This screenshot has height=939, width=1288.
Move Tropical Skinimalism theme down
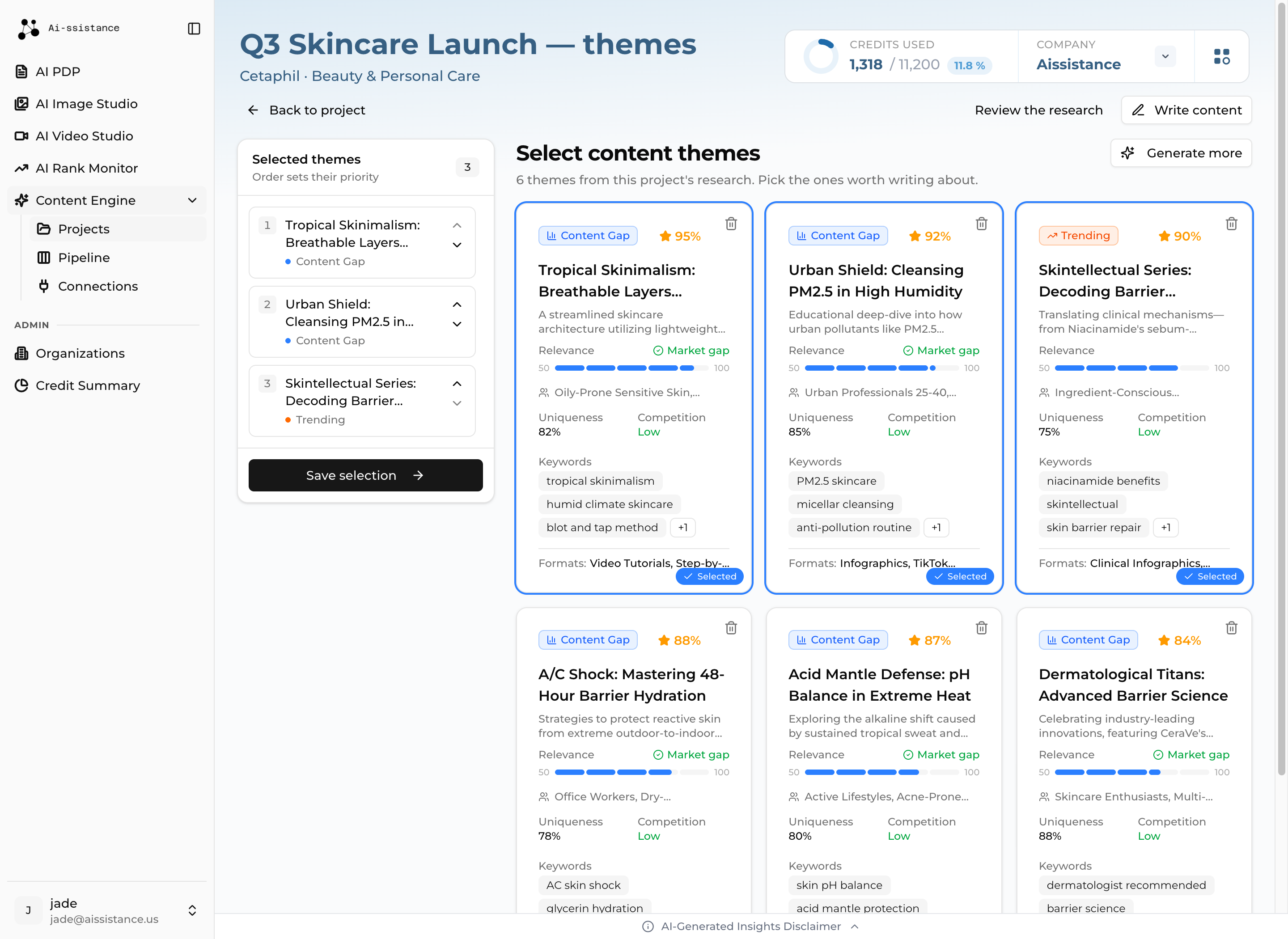point(457,245)
